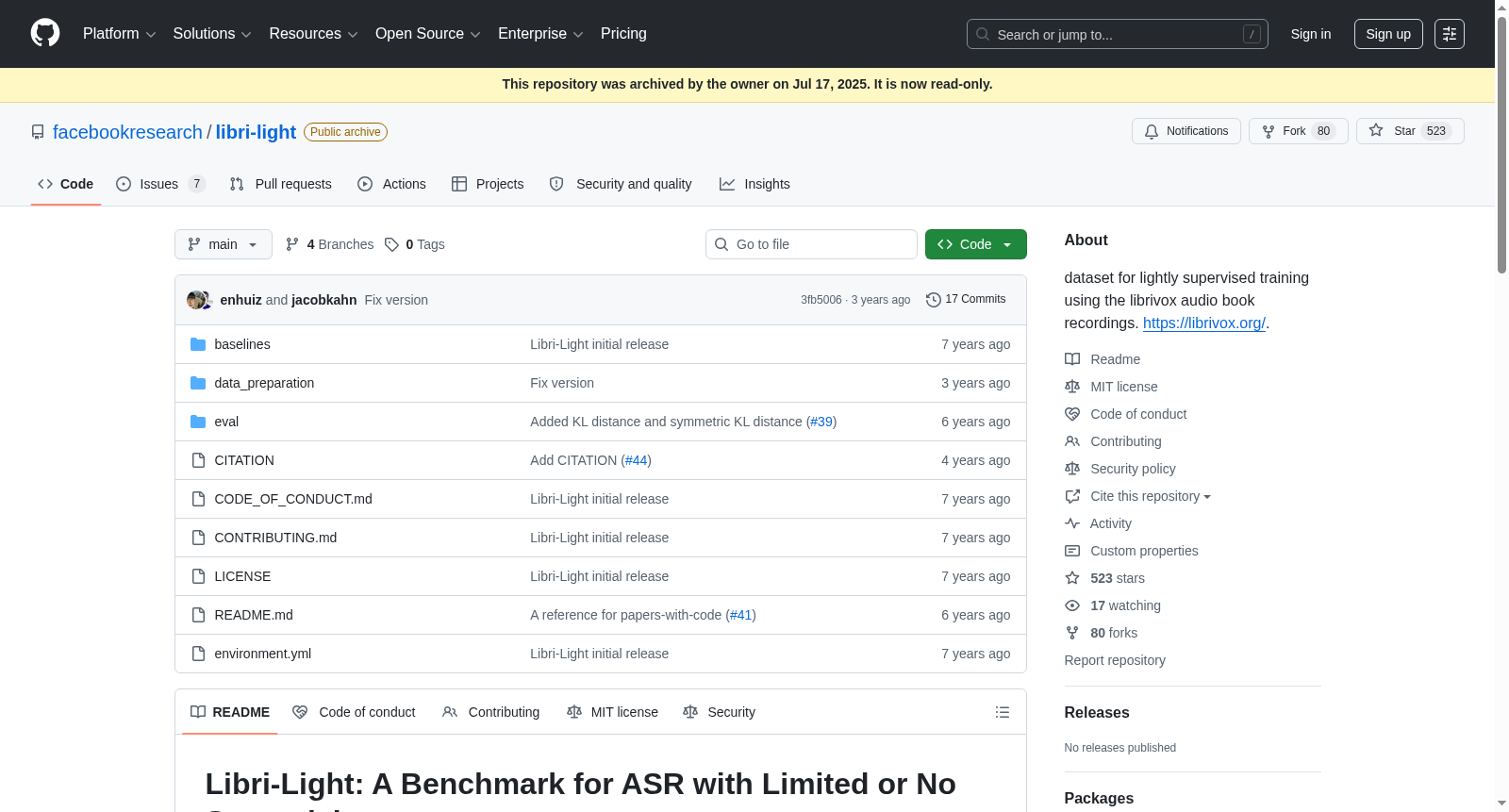Screen dimensions: 1509x812
Task: Open the Issues tab
Action: tap(160, 184)
